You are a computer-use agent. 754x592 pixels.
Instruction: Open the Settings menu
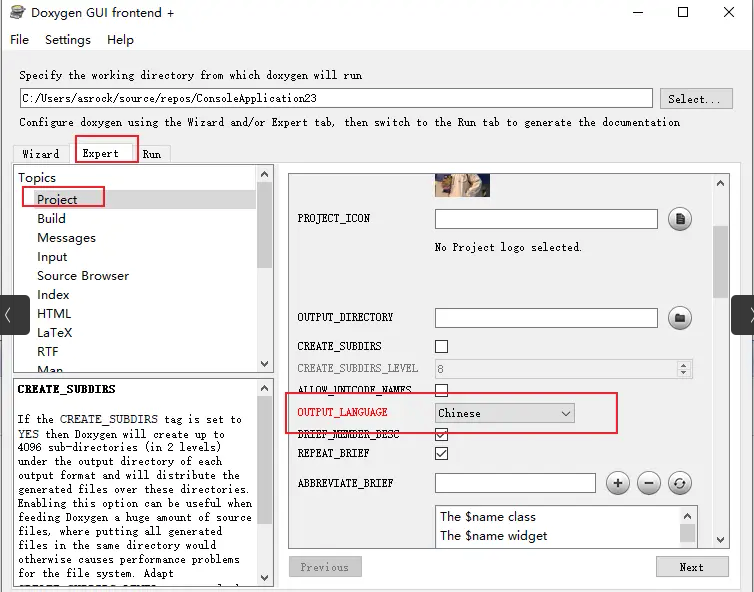coord(68,39)
